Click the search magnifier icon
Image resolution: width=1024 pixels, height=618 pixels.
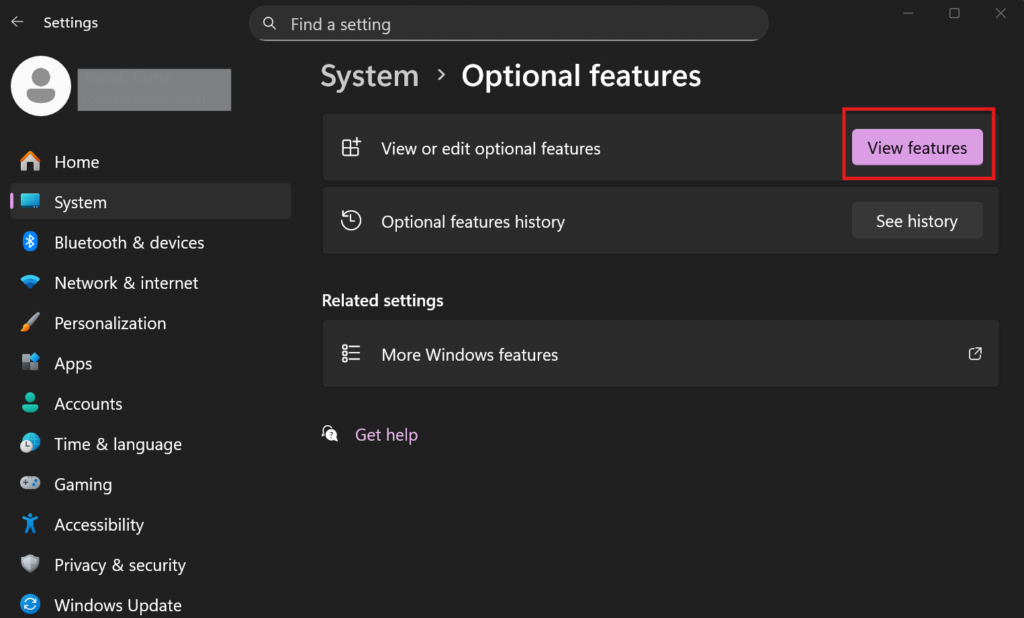(x=269, y=23)
